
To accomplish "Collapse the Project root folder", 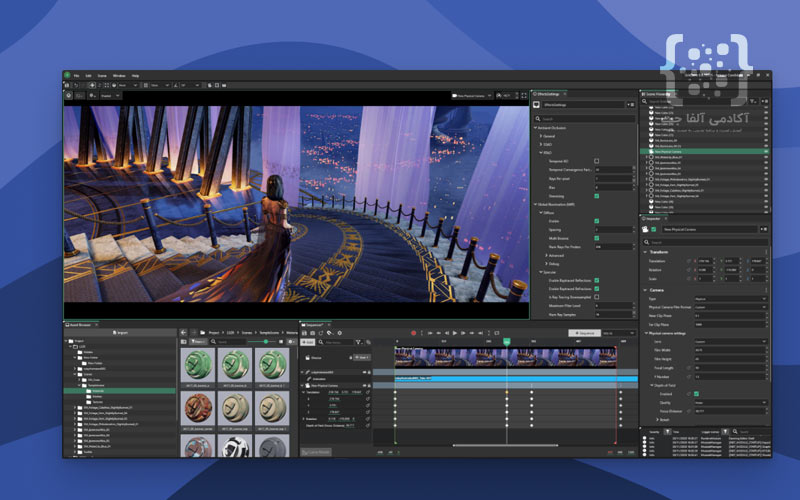I will (67, 341).
